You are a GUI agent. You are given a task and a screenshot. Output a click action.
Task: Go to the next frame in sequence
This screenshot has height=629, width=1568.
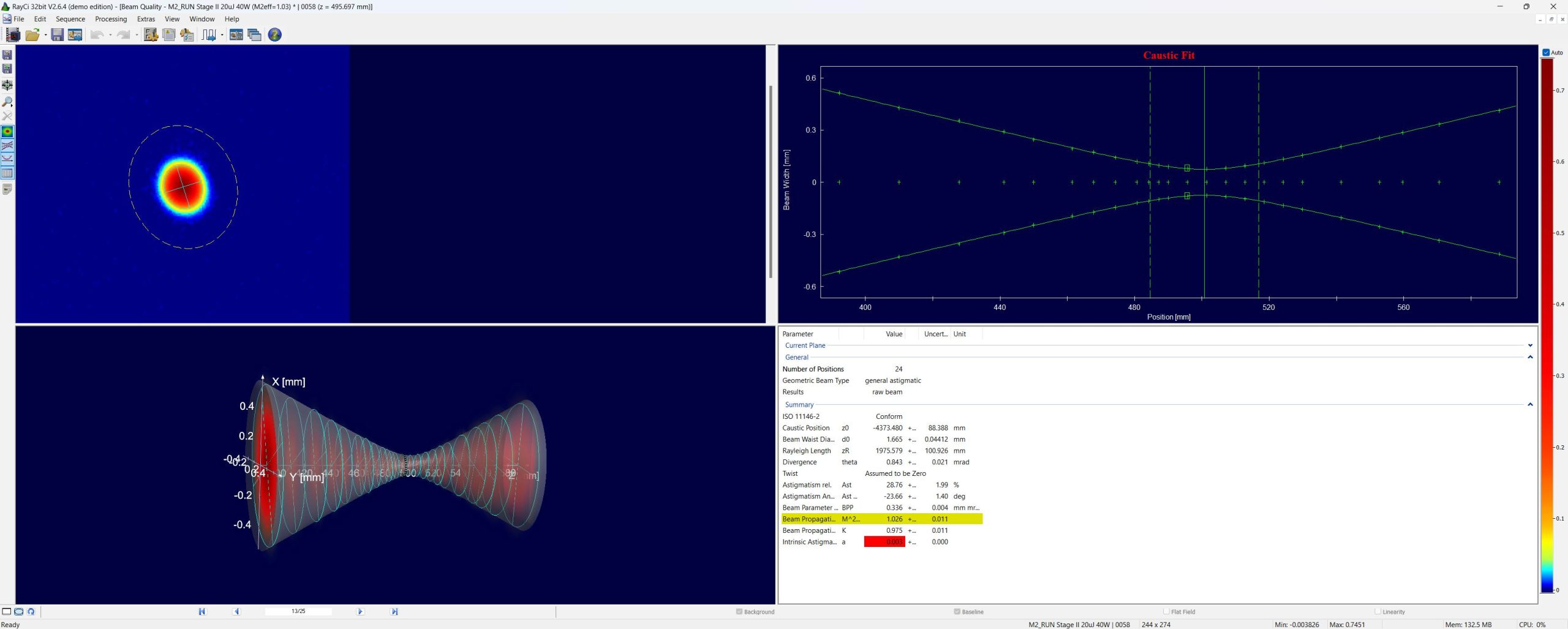(360, 611)
